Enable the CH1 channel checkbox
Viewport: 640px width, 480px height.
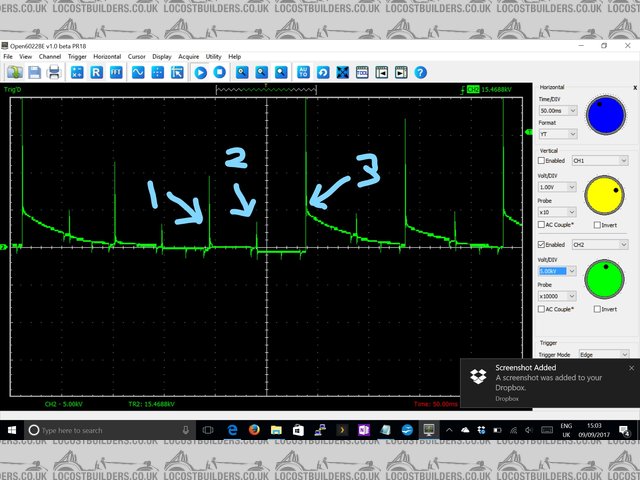pyautogui.click(x=543, y=160)
